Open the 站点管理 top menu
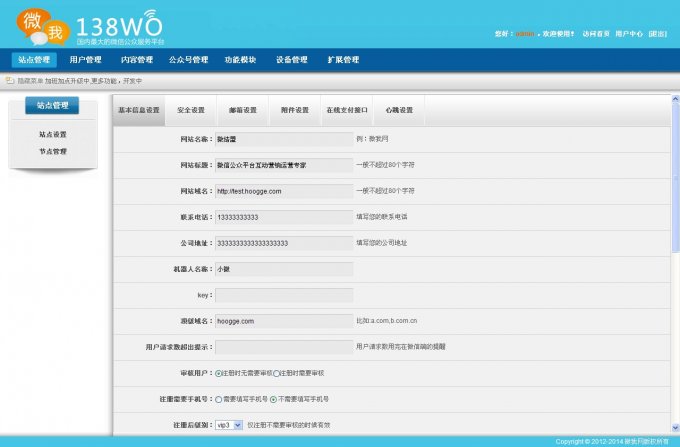680x447 pixels. point(34,60)
